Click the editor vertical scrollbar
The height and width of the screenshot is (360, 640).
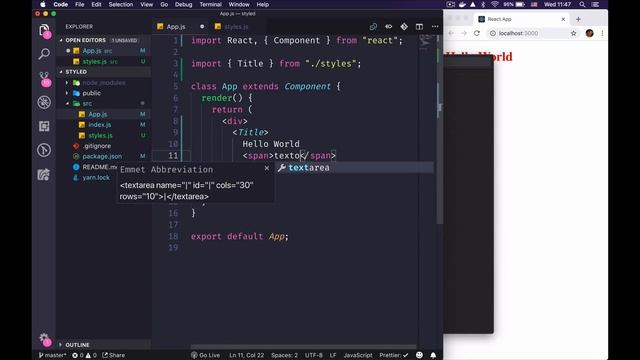[x=440, y=129]
